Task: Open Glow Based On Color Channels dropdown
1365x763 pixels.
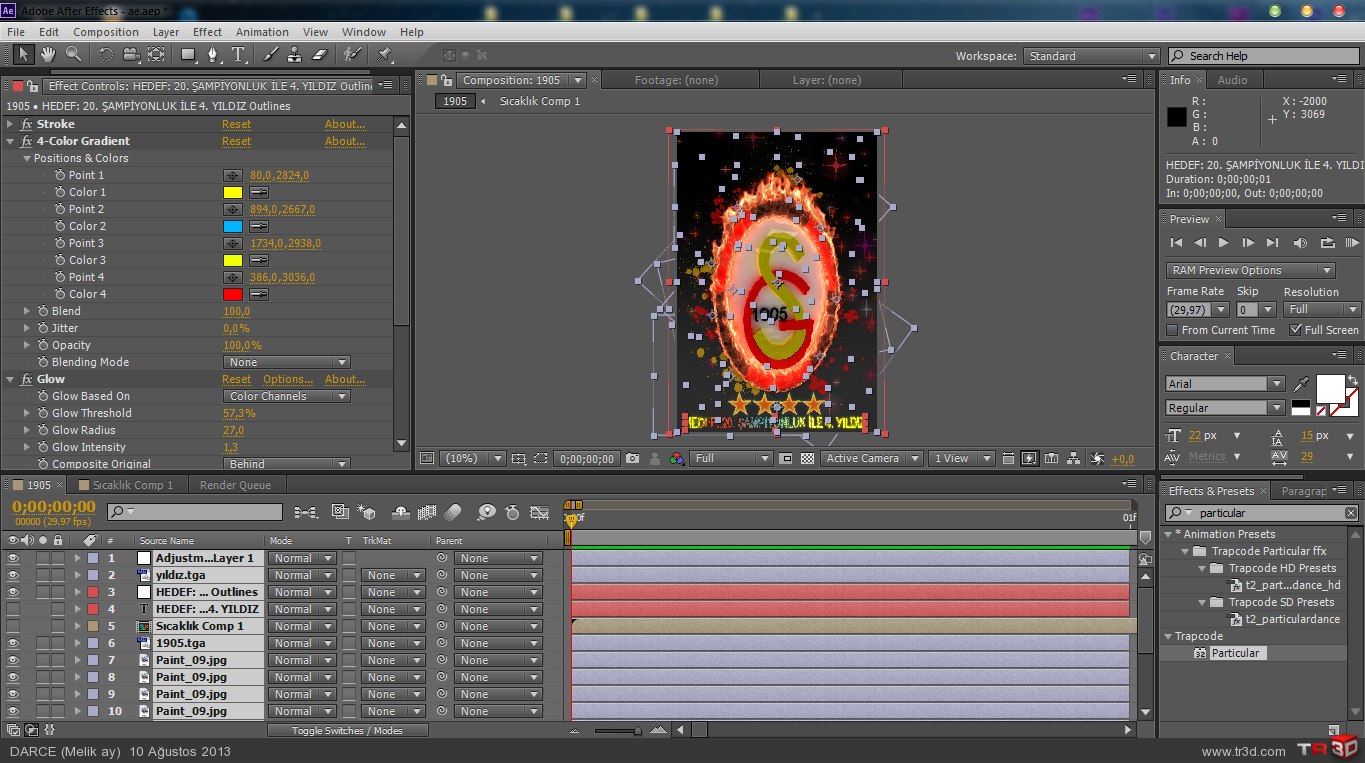Action: pyautogui.click(x=286, y=396)
